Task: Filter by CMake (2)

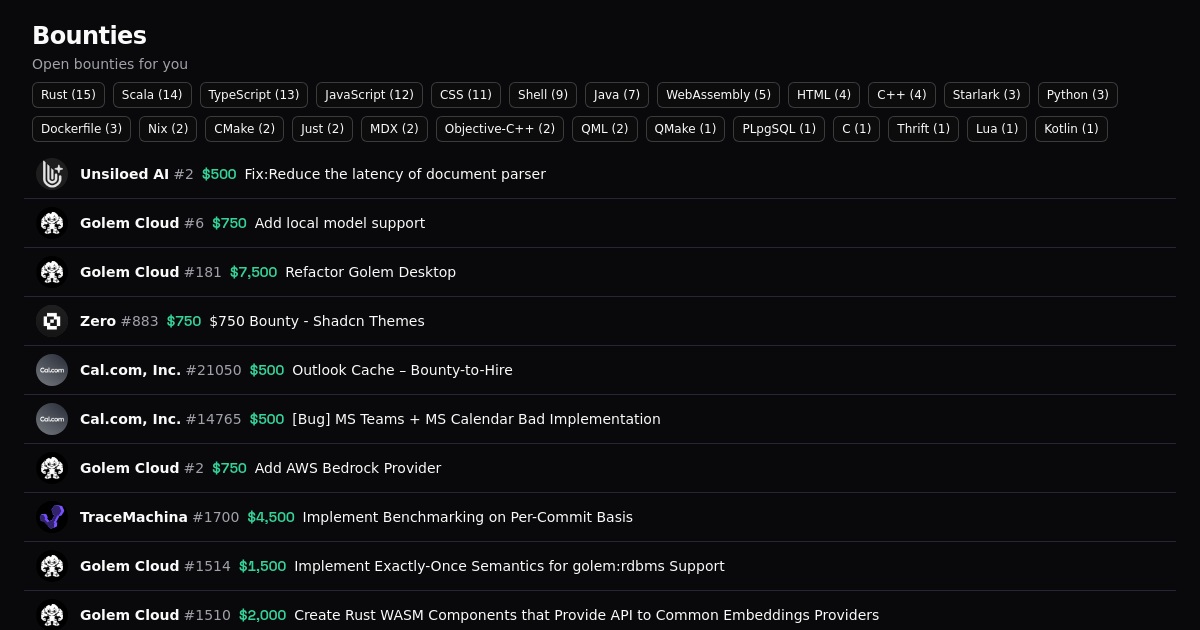Action: tap(244, 129)
